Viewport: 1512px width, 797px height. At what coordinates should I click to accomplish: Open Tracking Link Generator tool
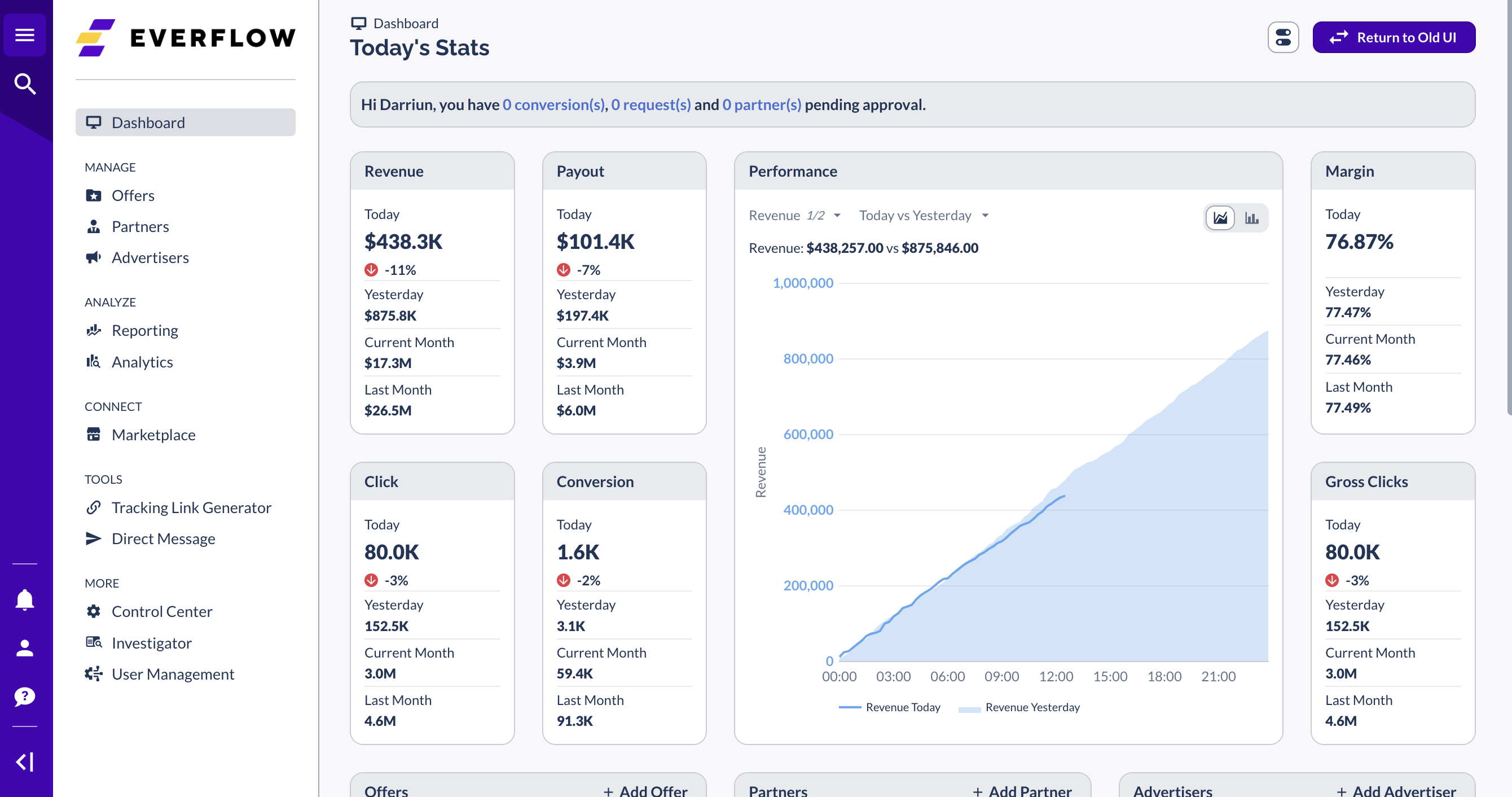click(192, 507)
